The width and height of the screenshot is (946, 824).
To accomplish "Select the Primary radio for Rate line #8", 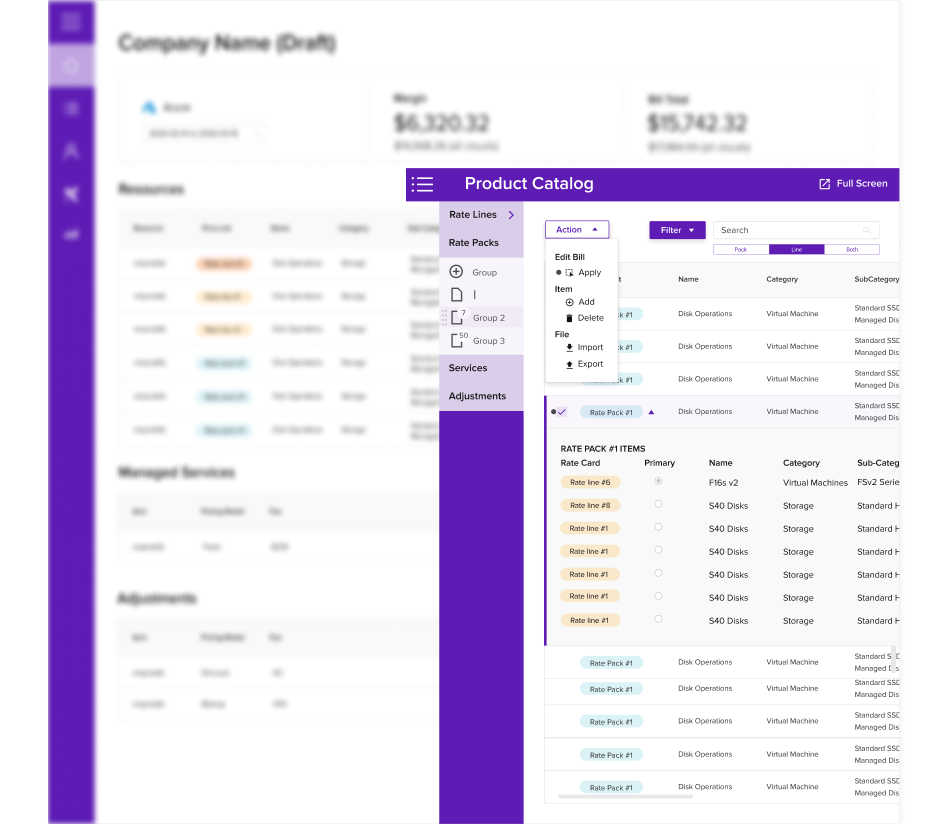I will point(658,505).
